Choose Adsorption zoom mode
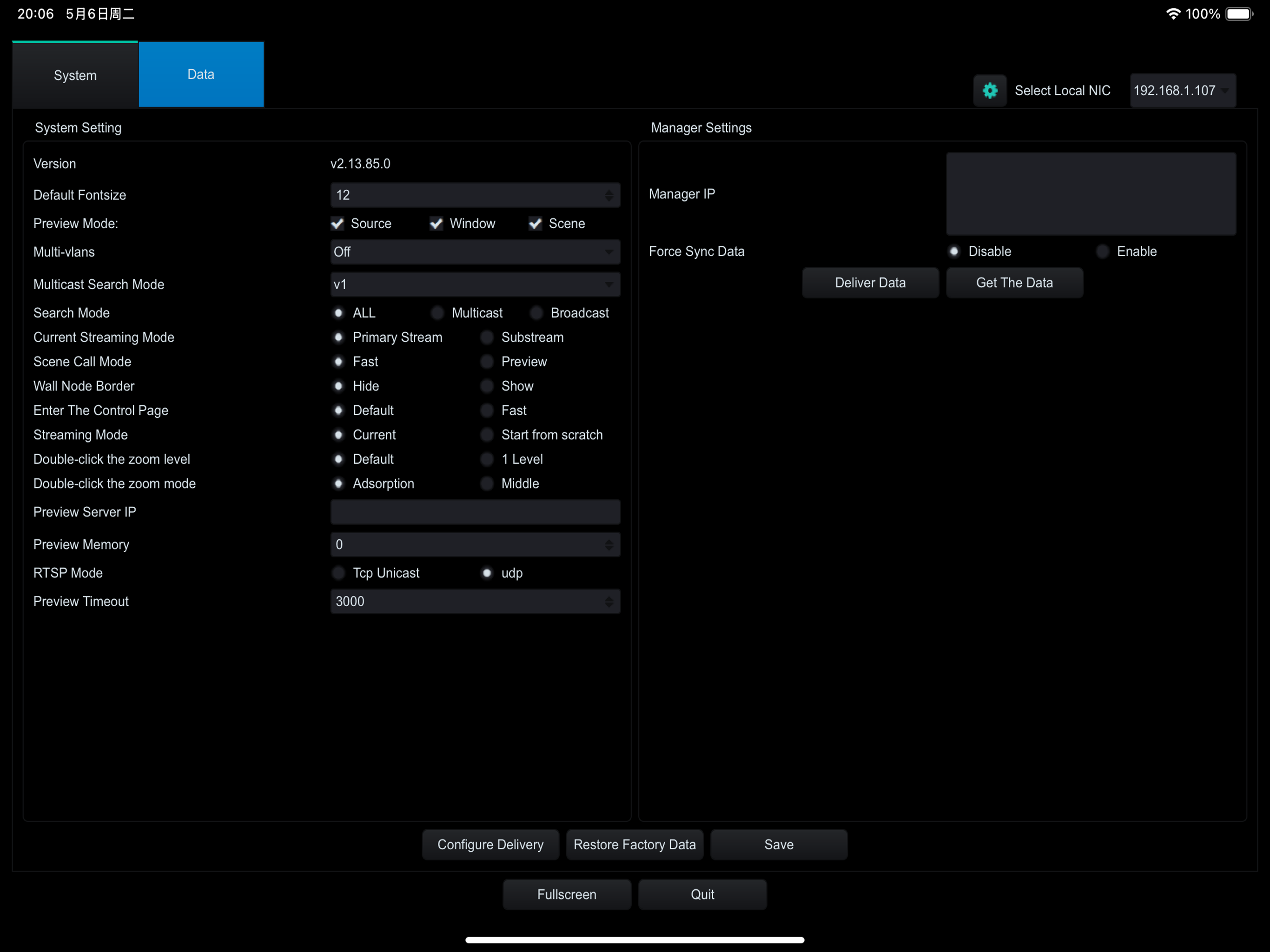The height and width of the screenshot is (952, 1270). click(338, 483)
